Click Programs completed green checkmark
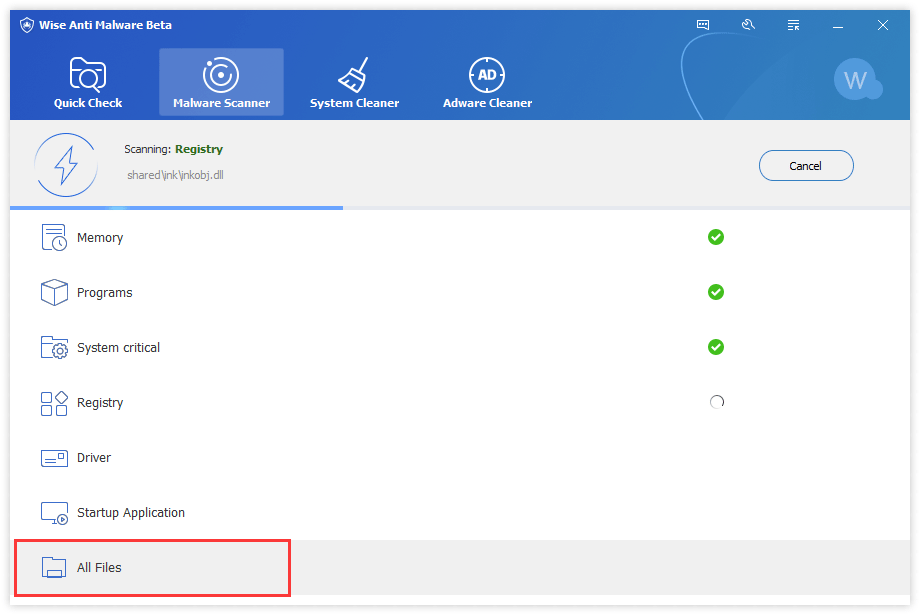 716,292
